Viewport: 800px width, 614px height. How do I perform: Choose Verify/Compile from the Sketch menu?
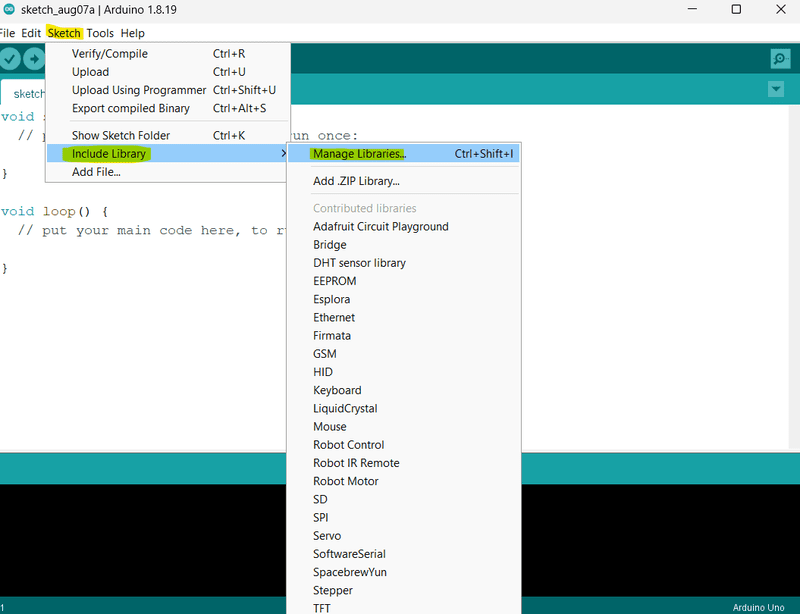(168, 54)
